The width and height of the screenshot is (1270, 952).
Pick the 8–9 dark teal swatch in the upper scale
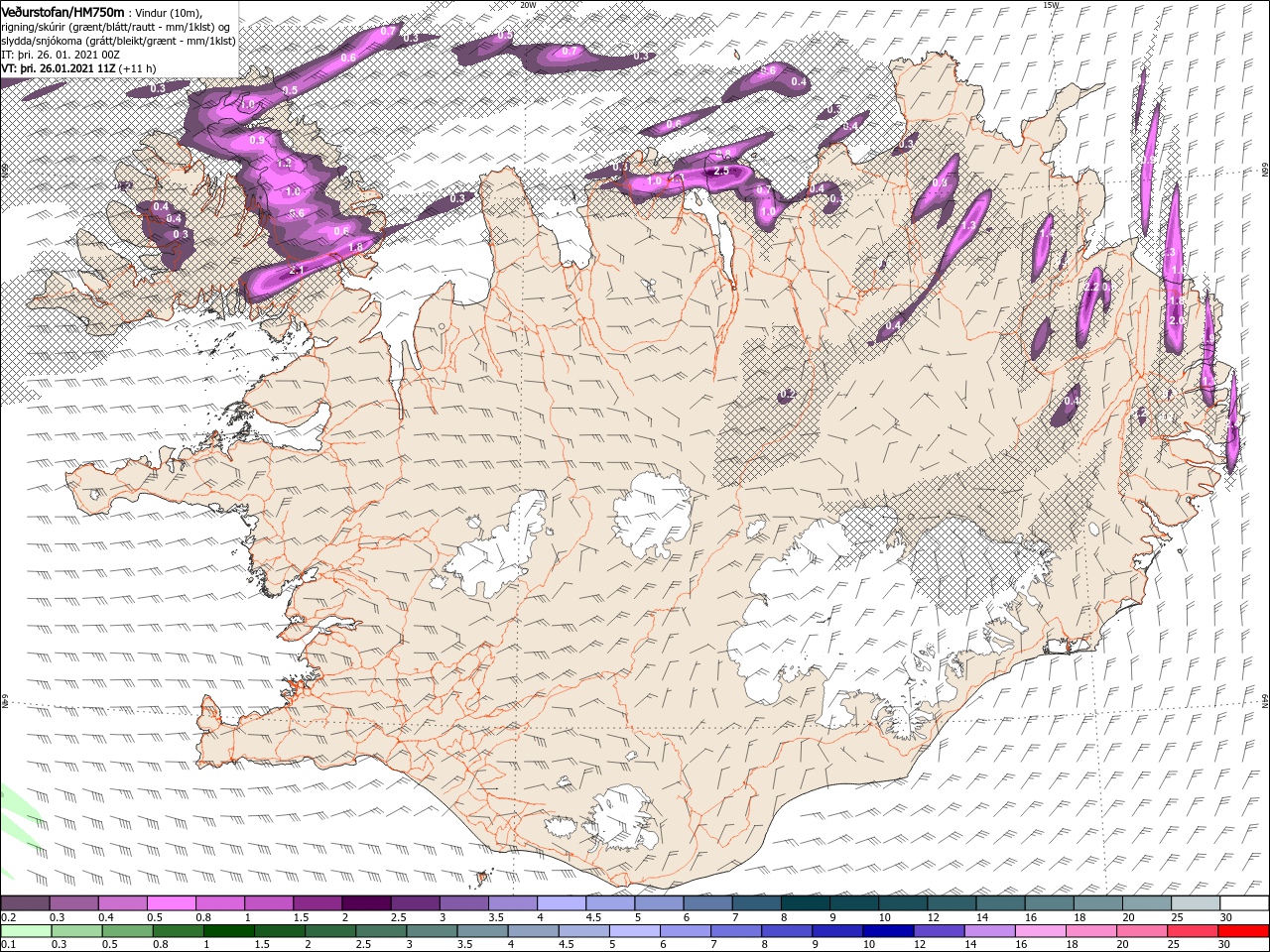coord(805,903)
